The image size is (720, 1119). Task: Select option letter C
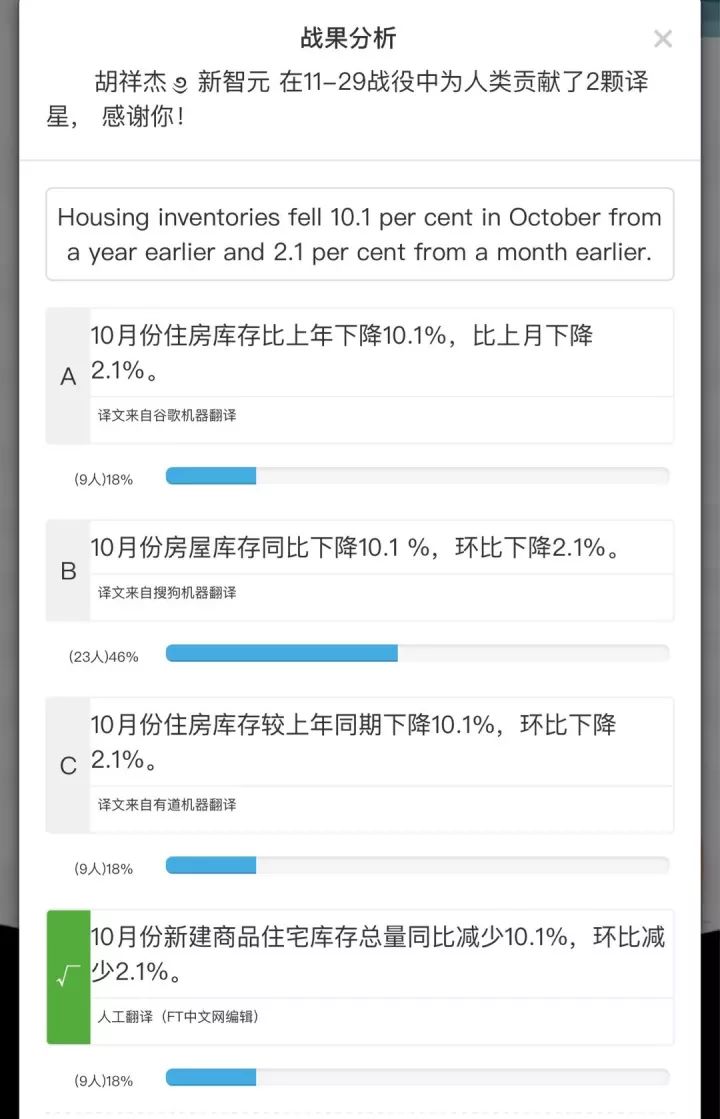pyautogui.click(x=68, y=766)
